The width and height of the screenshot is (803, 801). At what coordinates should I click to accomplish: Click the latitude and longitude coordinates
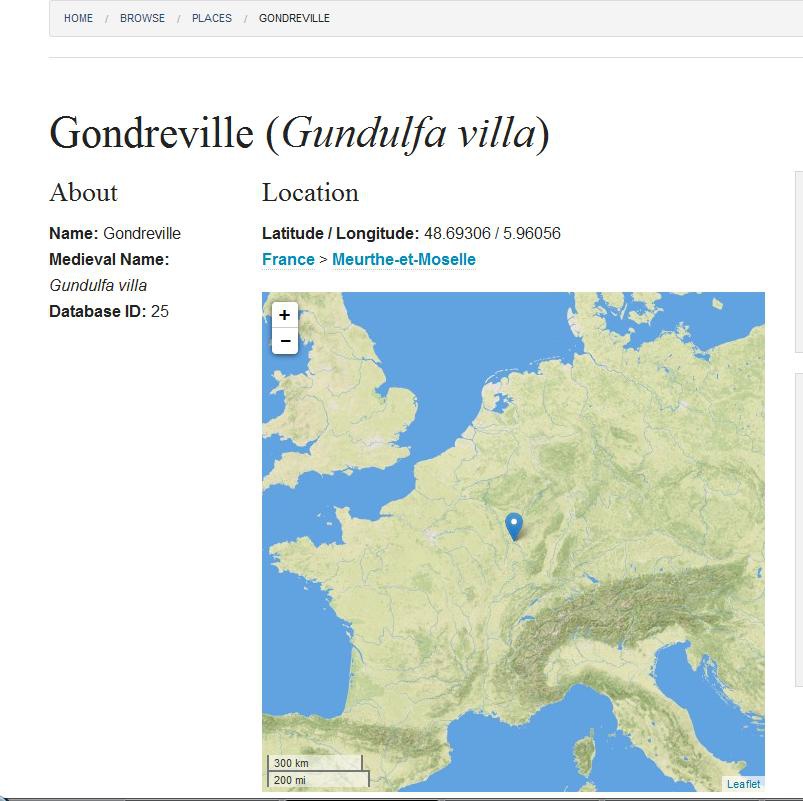(492, 234)
